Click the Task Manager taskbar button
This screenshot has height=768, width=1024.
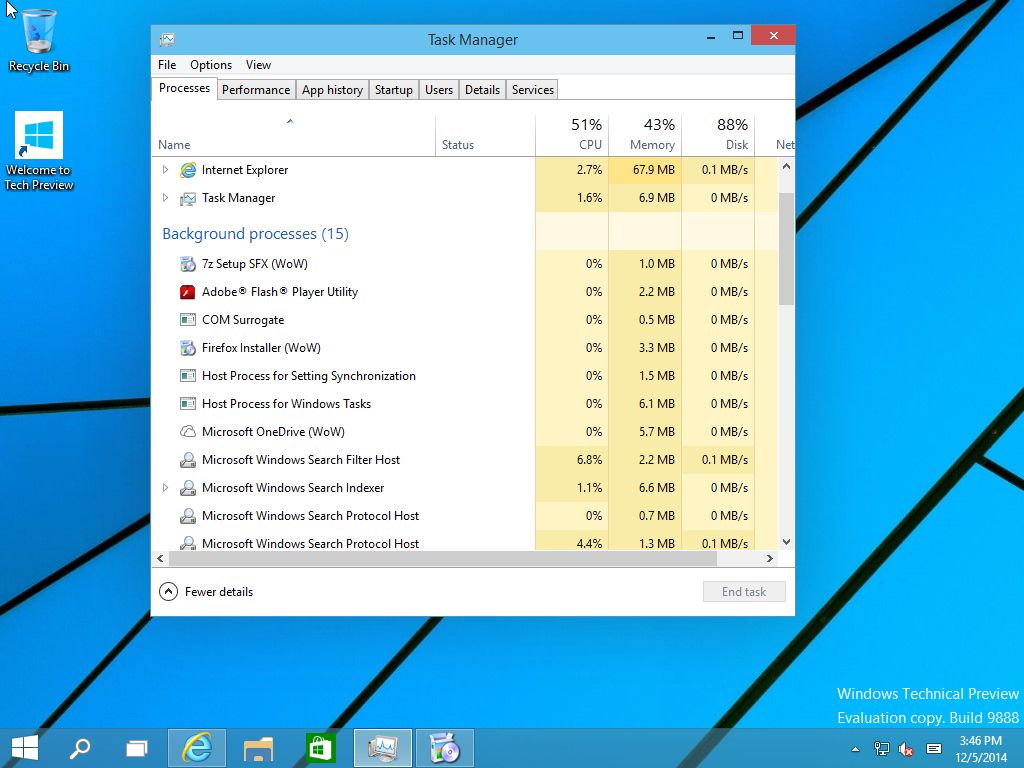point(383,748)
